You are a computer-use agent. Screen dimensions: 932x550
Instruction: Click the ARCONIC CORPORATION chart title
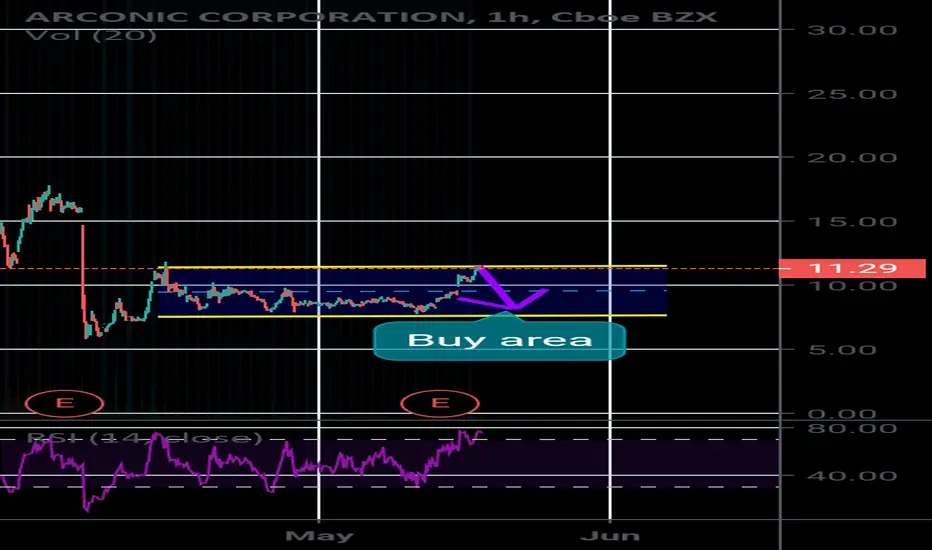pos(371,17)
